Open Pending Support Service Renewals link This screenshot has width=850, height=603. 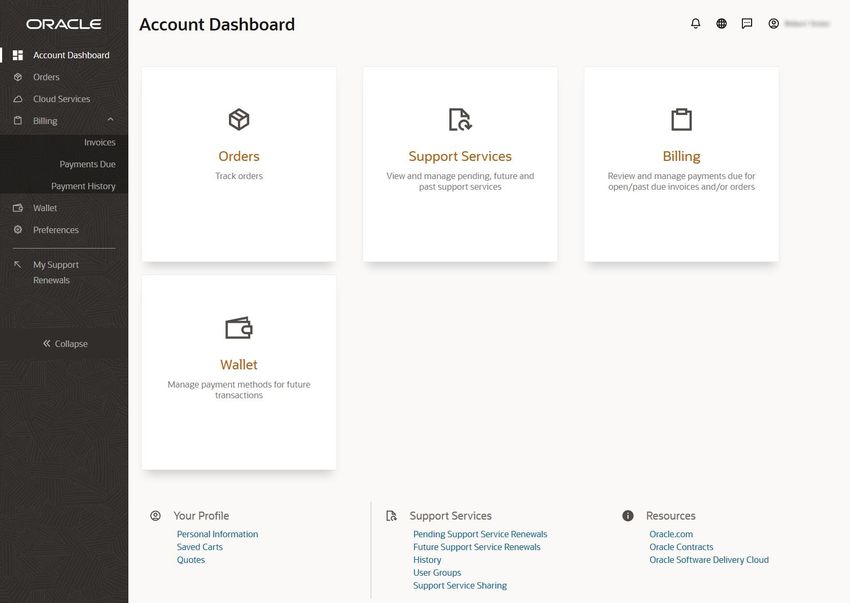tap(480, 534)
